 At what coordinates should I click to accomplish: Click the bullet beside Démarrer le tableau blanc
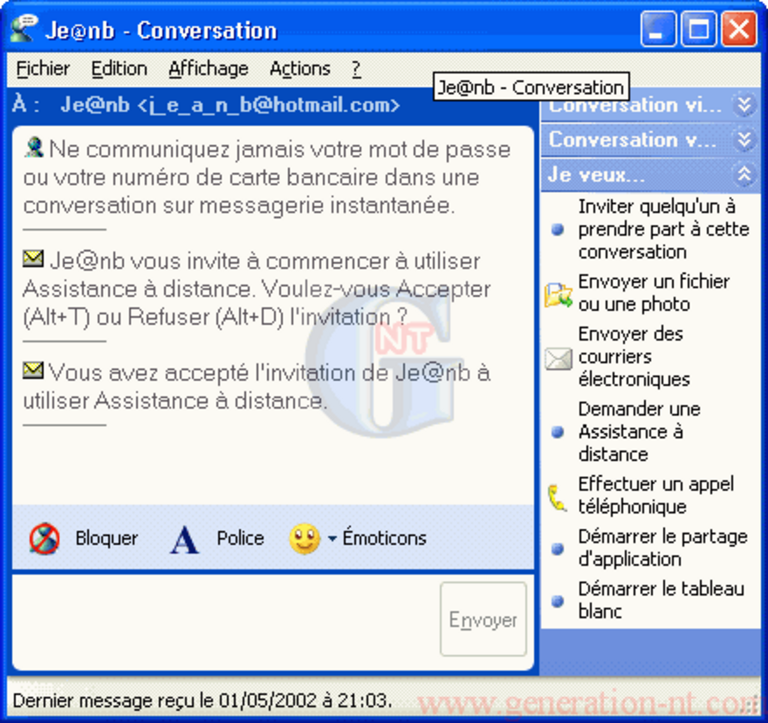pos(557,601)
